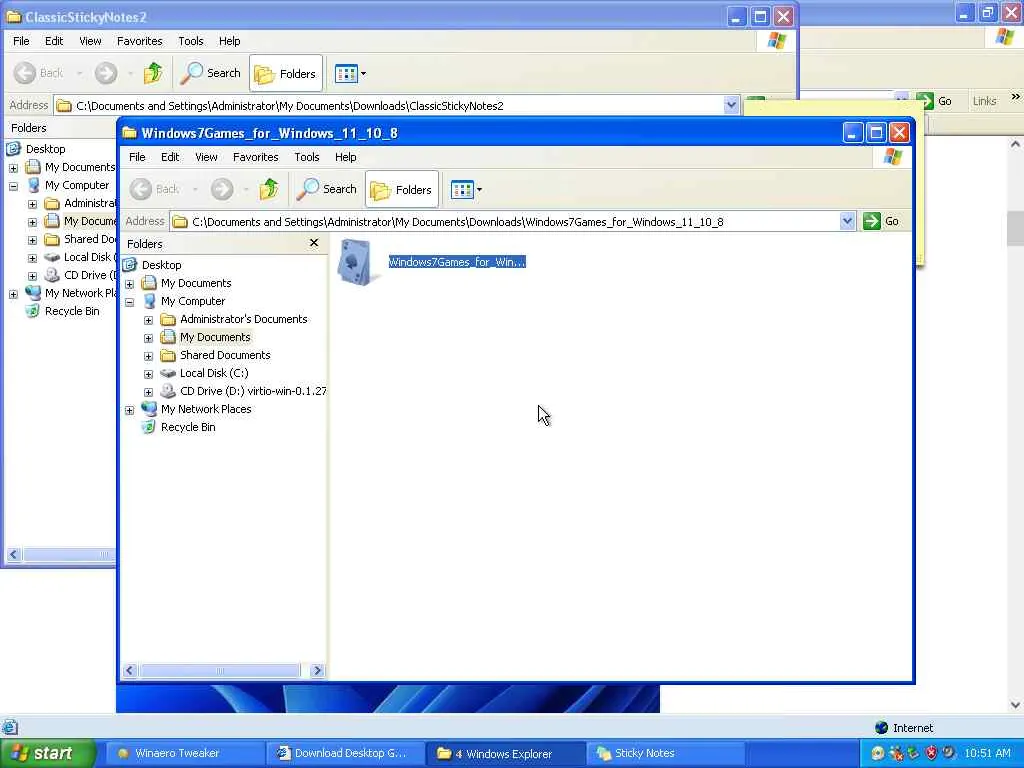Select My Network Places in front tree
The image size is (1024, 768).
(206, 409)
